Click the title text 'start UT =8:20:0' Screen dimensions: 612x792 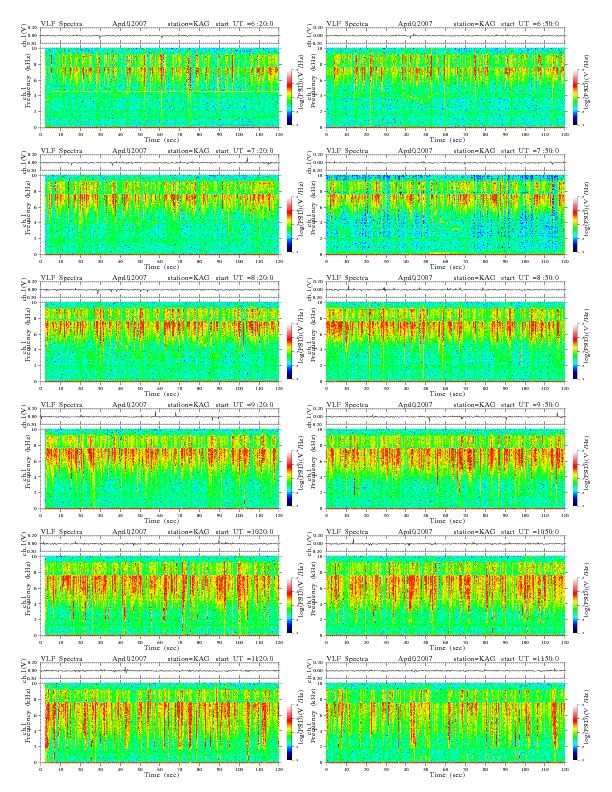(244, 278)
